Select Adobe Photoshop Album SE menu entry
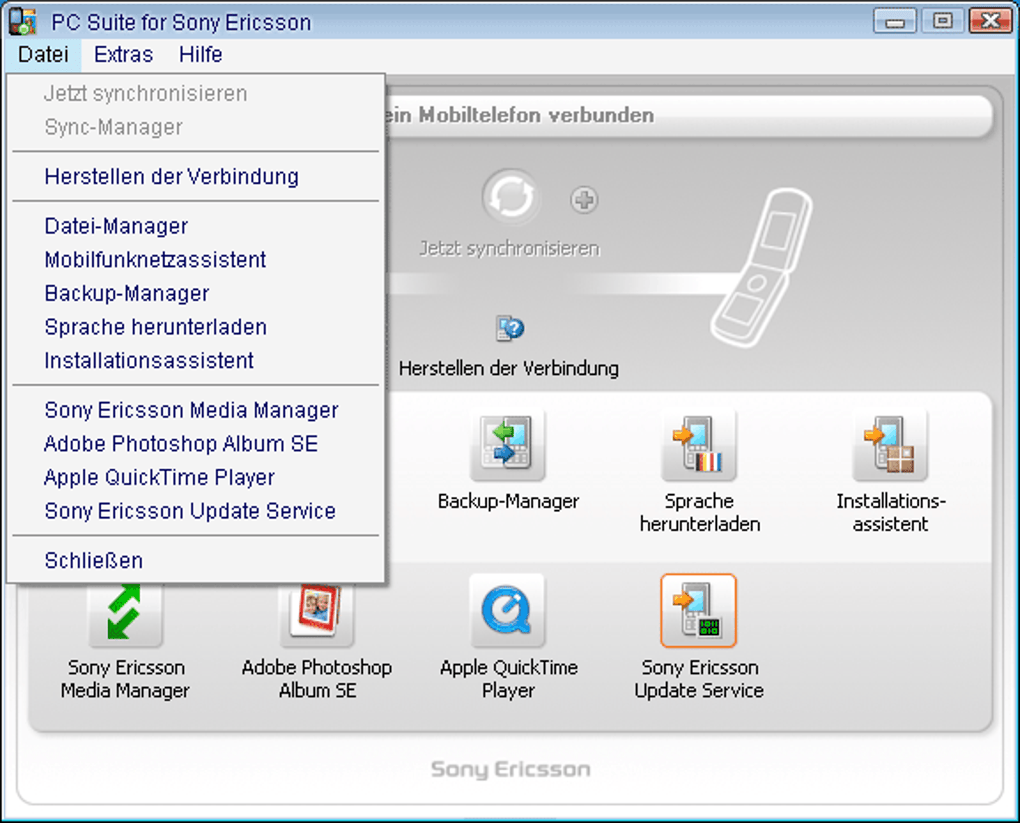Image resolution: width=1020 pixels, height=823 pixels. (x=195, y=444)
